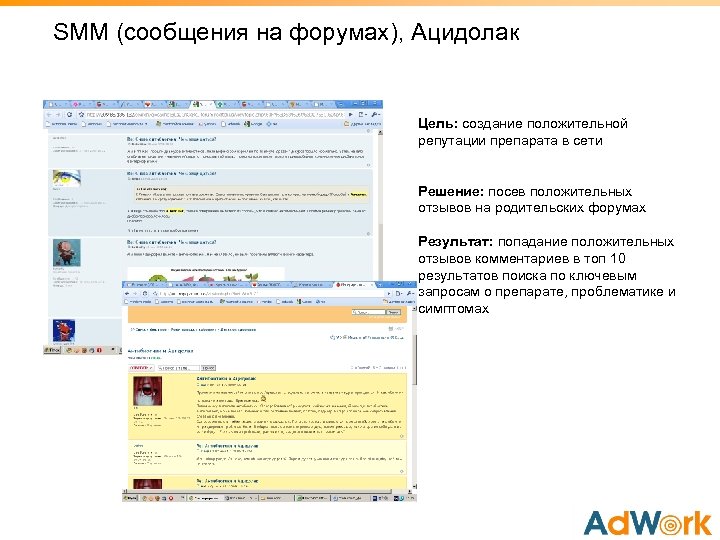Click the red Opera icon in lower taskbar

(171, 498)
